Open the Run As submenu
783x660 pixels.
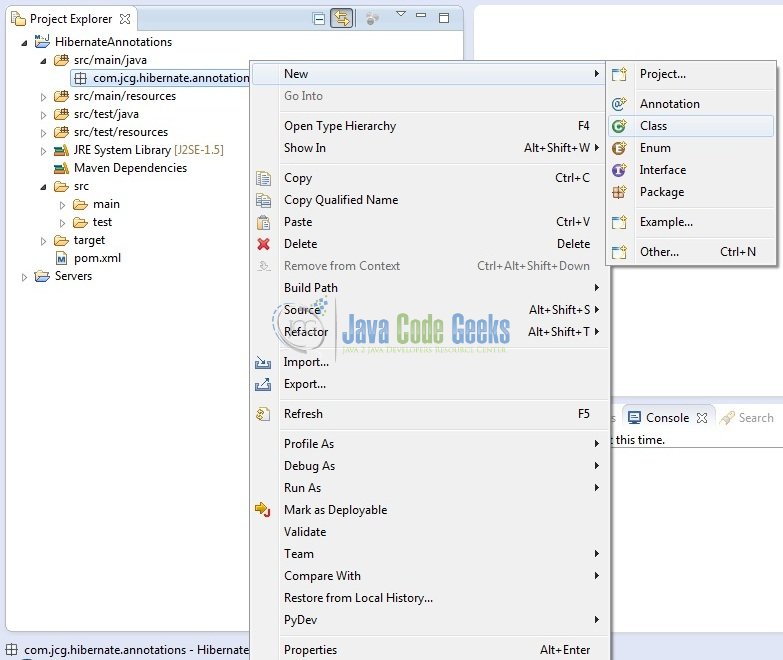pyautogui.click(x=429, y=487)
